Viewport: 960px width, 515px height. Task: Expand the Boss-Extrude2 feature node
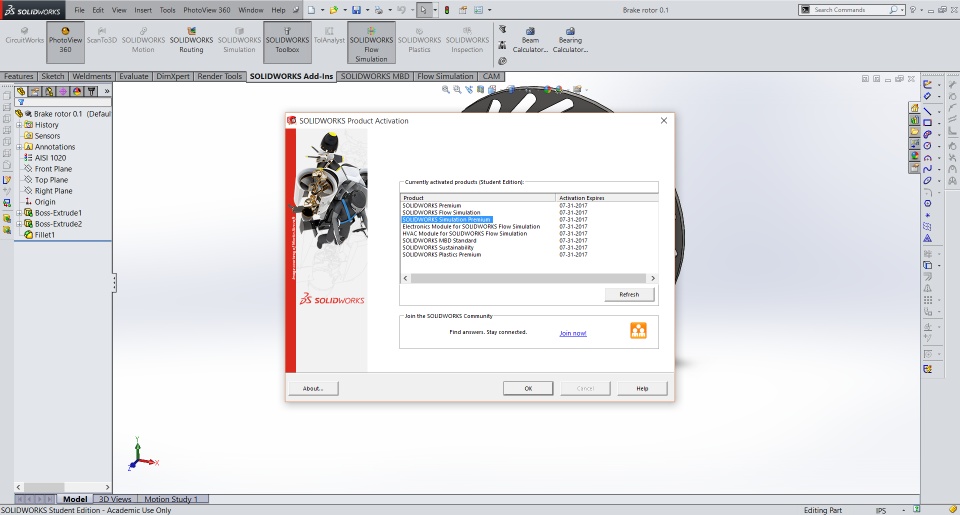(x=19, y=224)
